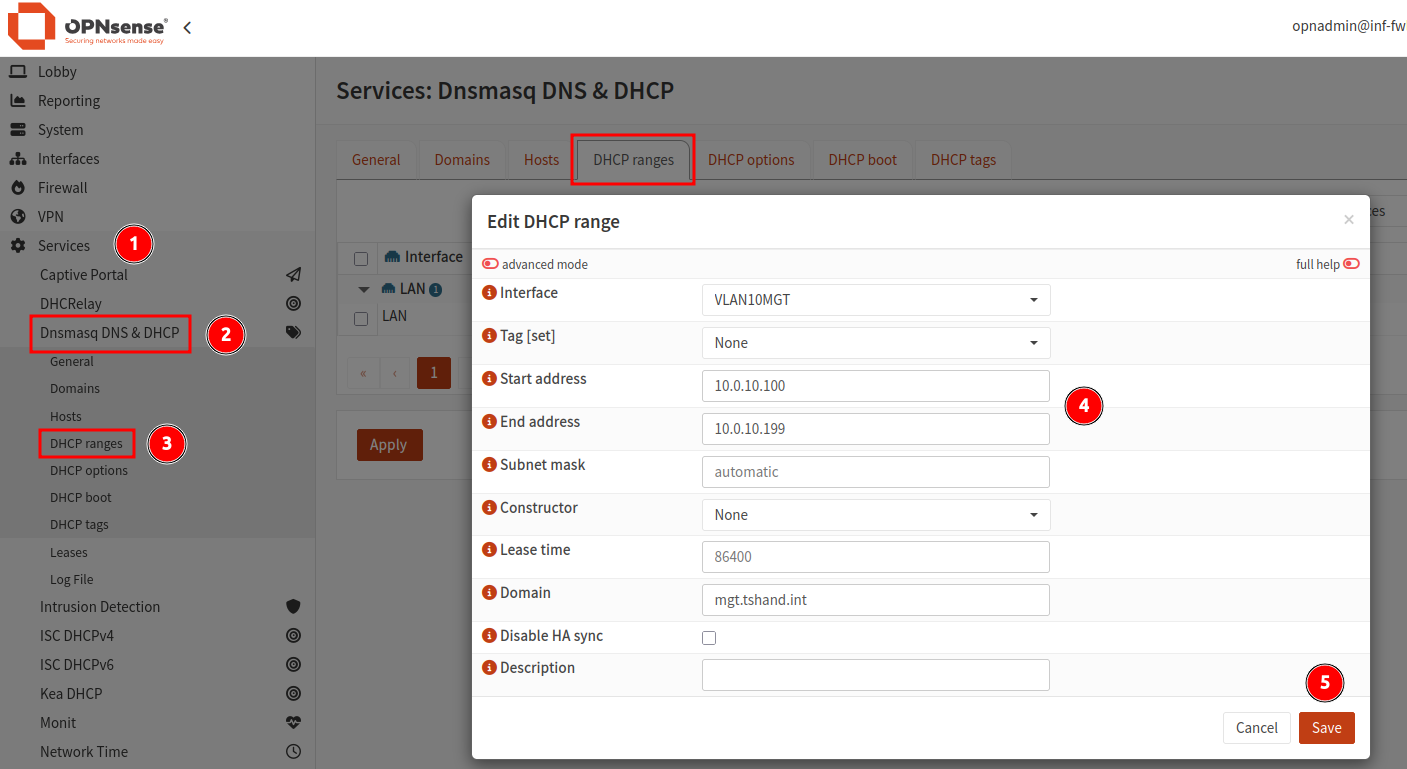
Task: Enable the Disable HA sync checkbox
Action: point(709,637)
